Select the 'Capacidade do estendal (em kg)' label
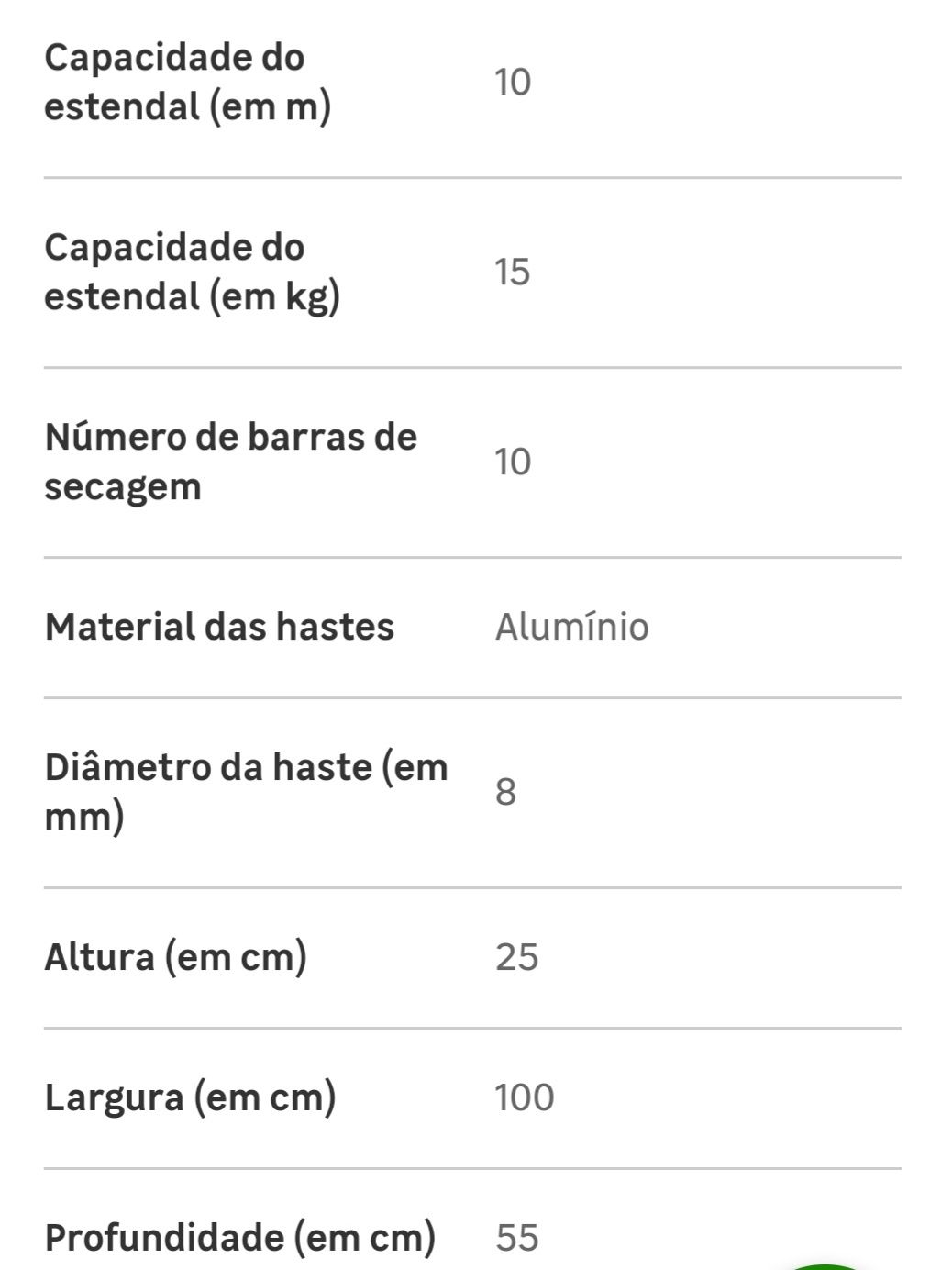 193,273
